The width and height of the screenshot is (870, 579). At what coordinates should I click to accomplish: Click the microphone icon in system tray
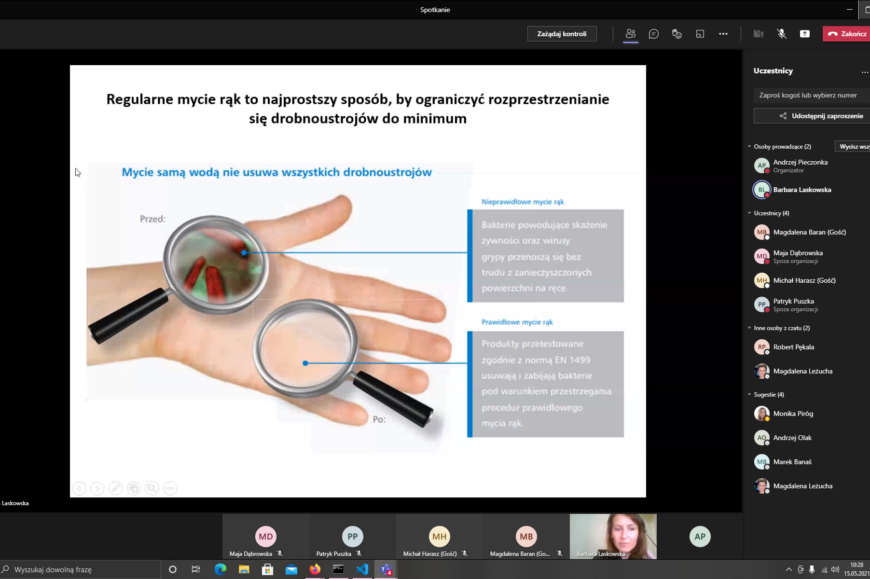tap(812, 570)
